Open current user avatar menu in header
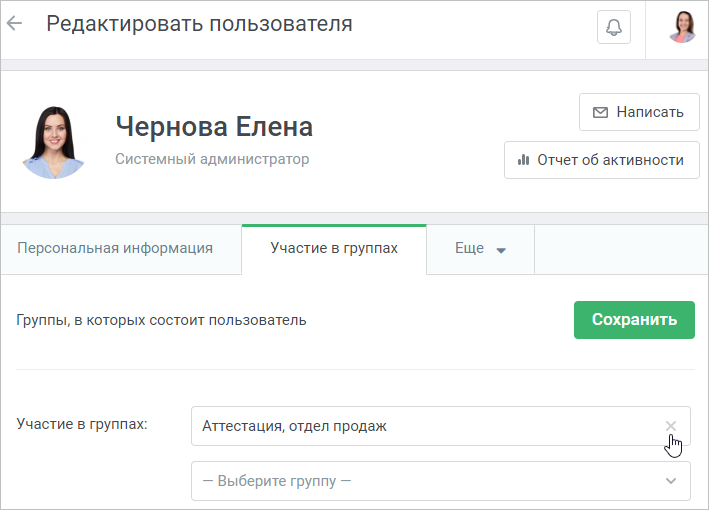 pos(682,27)
